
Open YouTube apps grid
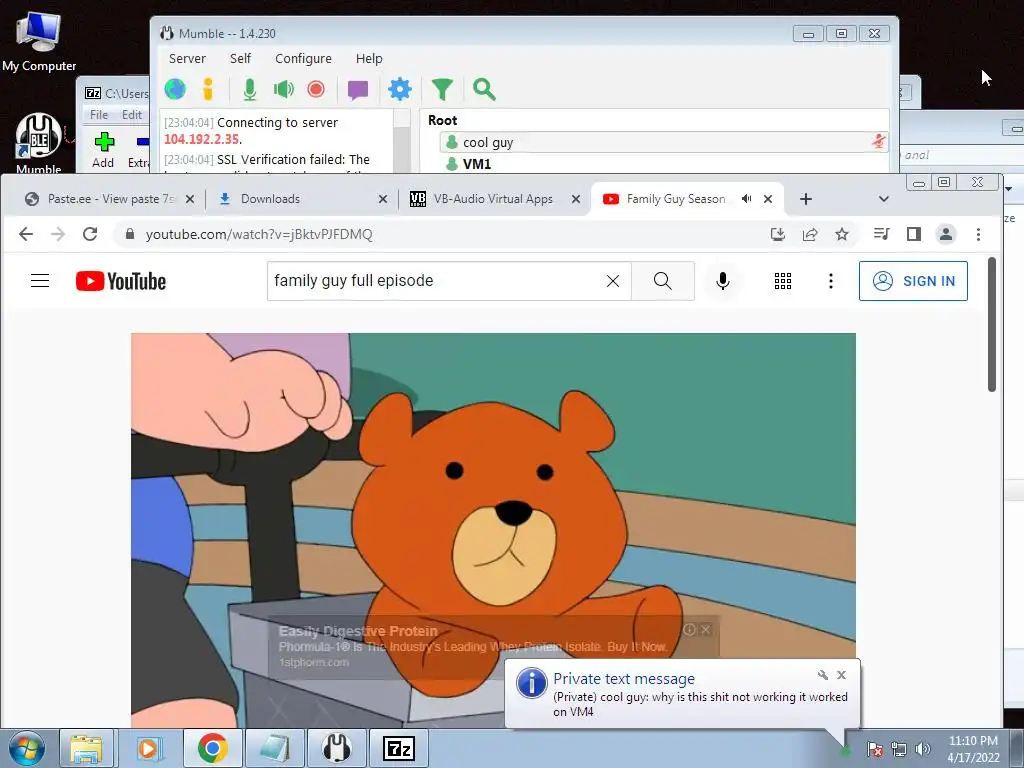point(782,281)
